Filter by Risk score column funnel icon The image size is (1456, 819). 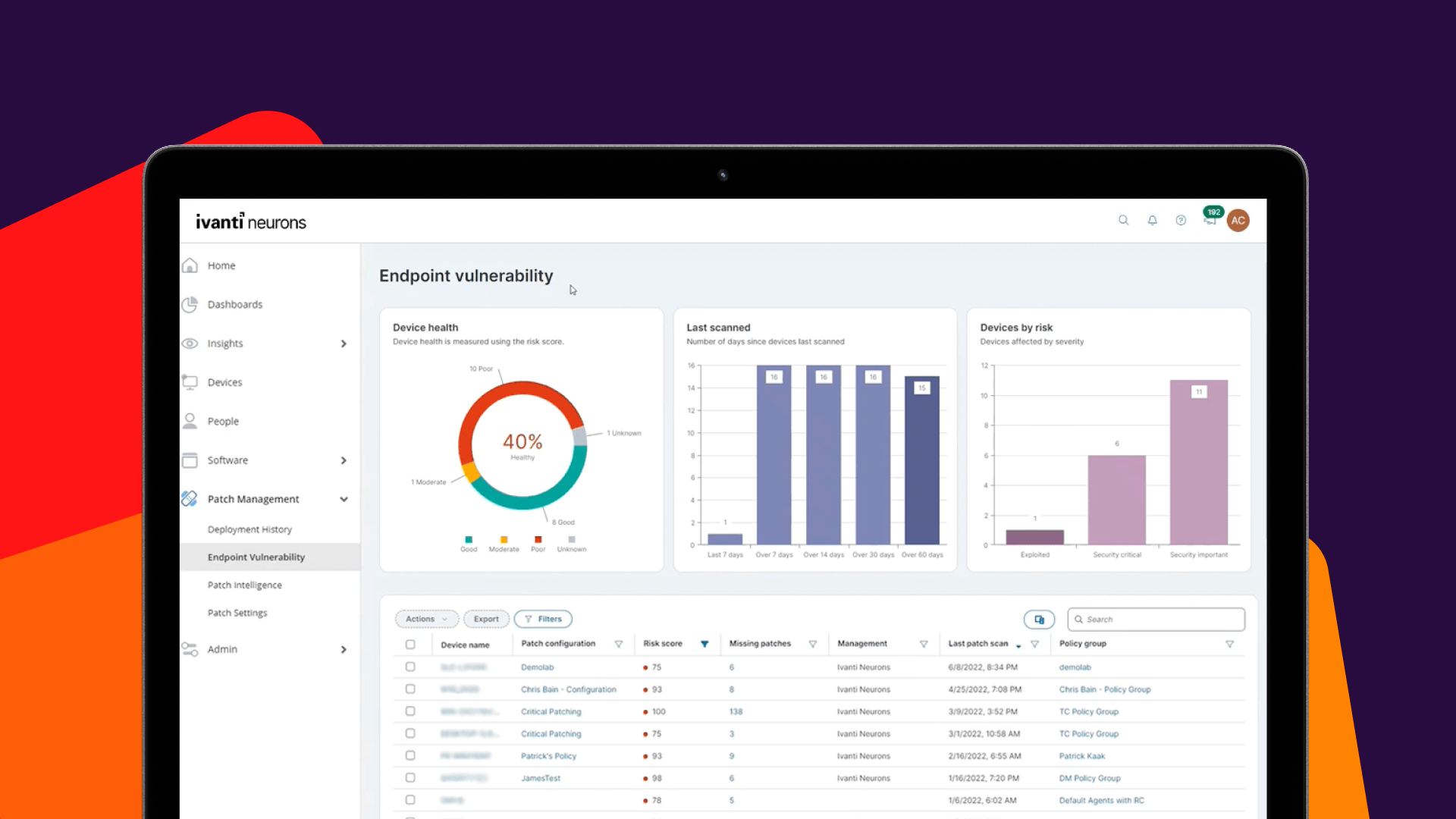704,644
